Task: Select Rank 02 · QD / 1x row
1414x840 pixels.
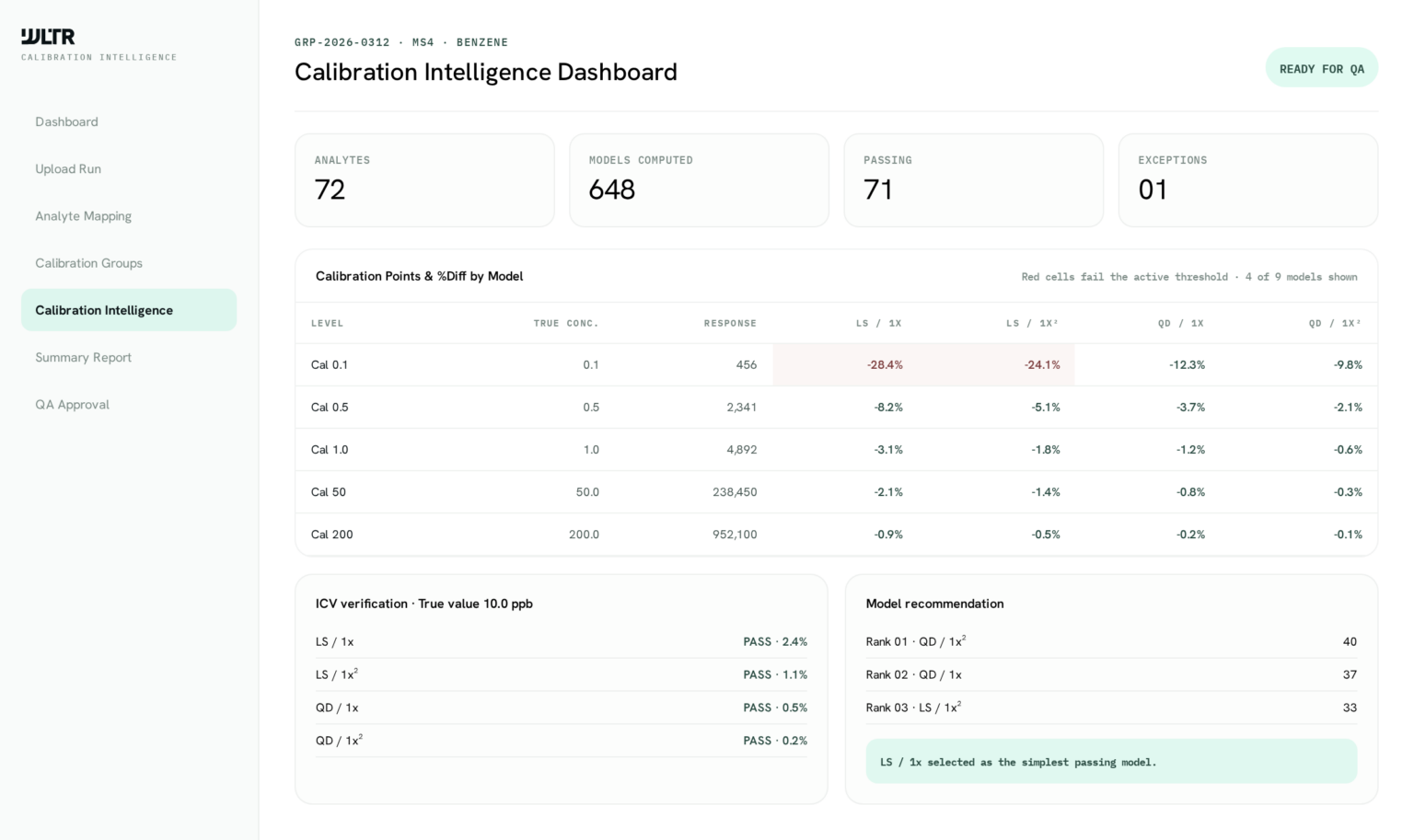Action: pyautogui.click(x=1111, y=674)
